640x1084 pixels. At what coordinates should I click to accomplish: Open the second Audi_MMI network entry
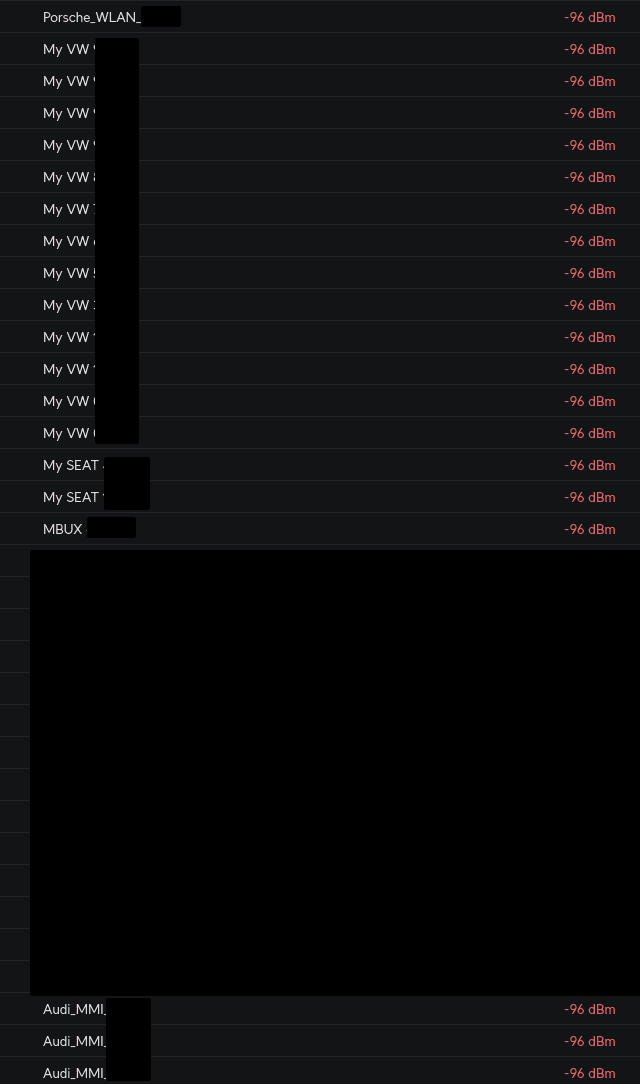tap(74, 1041)
